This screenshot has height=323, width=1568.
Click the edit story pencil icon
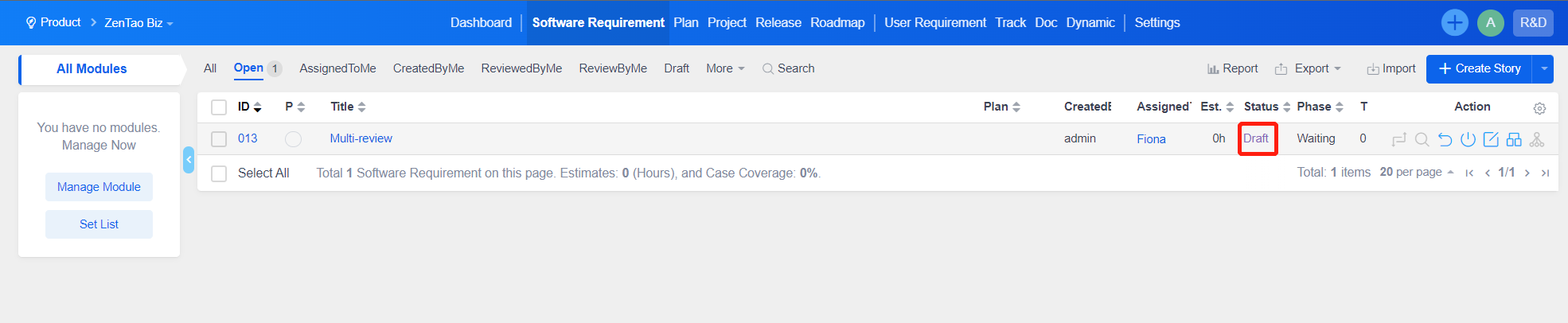[x=1491, y=139]
